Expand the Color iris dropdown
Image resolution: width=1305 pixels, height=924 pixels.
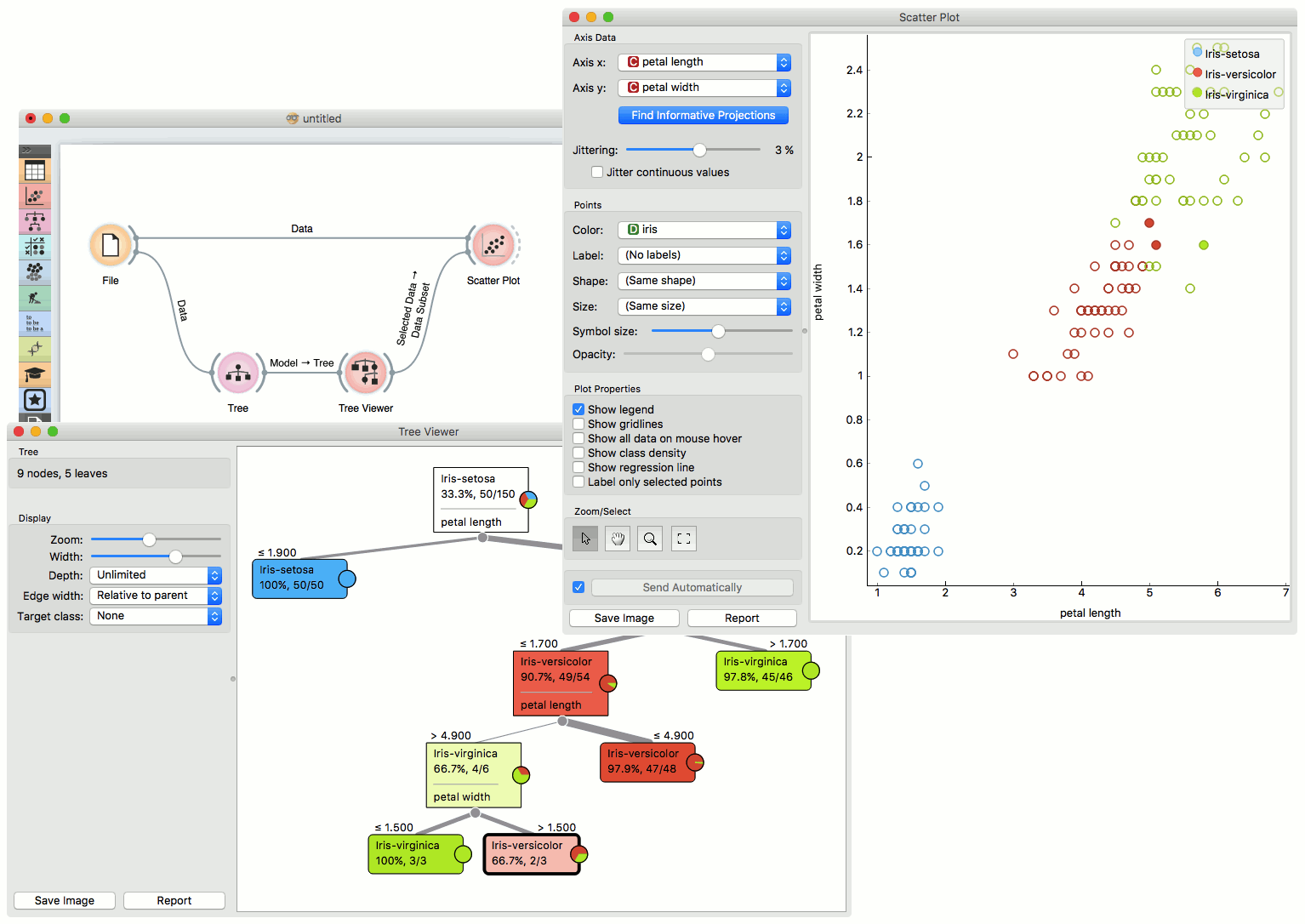click(x=704, y=230)
